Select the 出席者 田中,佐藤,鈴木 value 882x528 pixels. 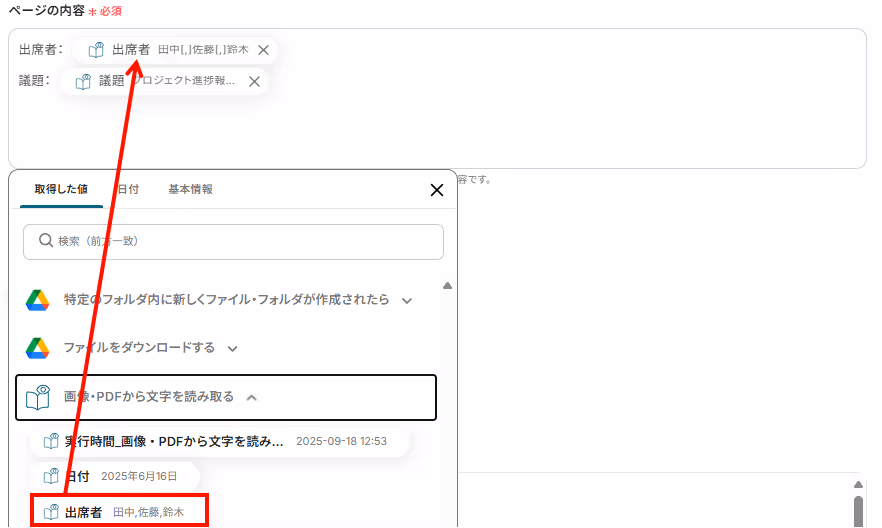tap(119, 511)
